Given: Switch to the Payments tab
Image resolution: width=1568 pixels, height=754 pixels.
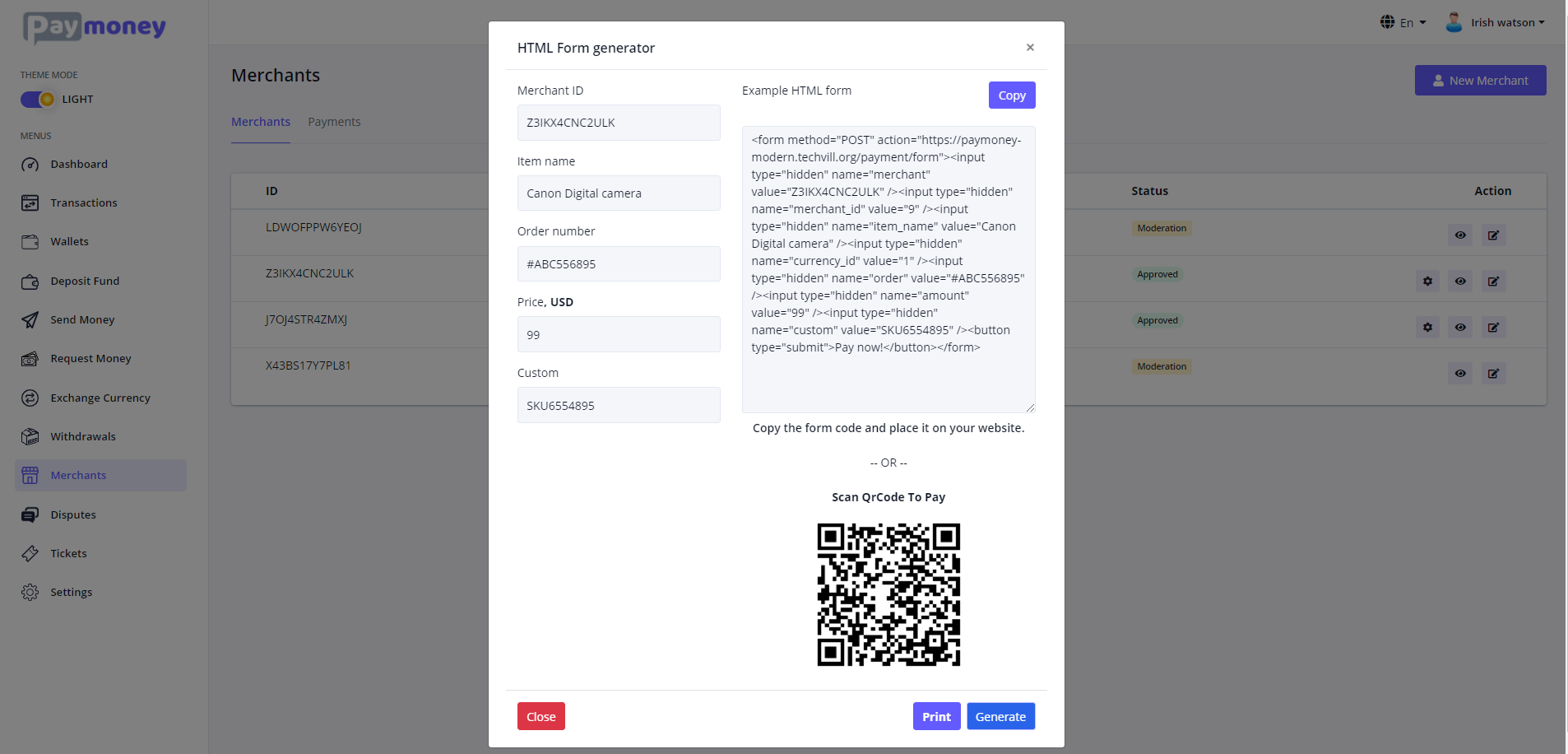Looking at the screenshot, I should tap(334, 121).
